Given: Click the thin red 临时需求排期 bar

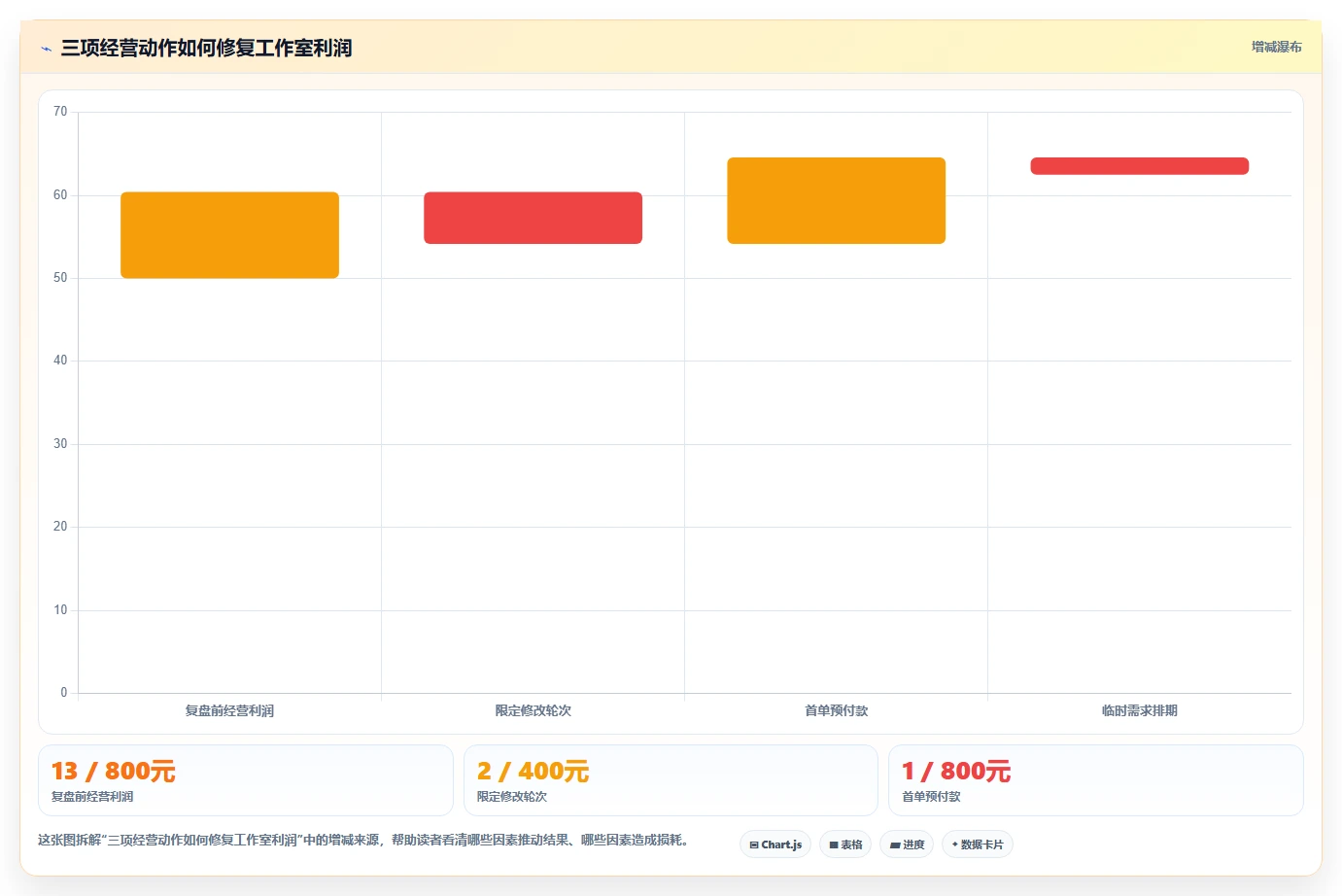Looking at the screenshot, I should tap(1139, 166).
